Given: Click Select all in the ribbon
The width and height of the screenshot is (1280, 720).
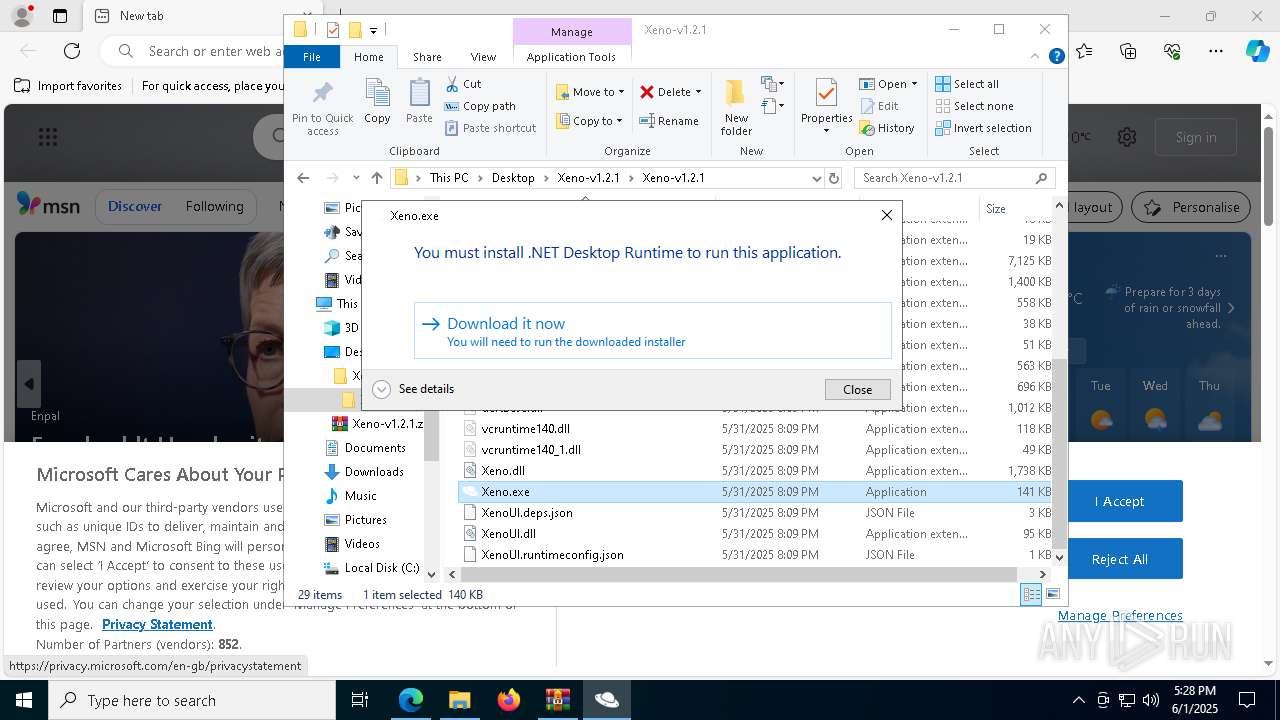Looking at the screenshot, I should point(967,84).
